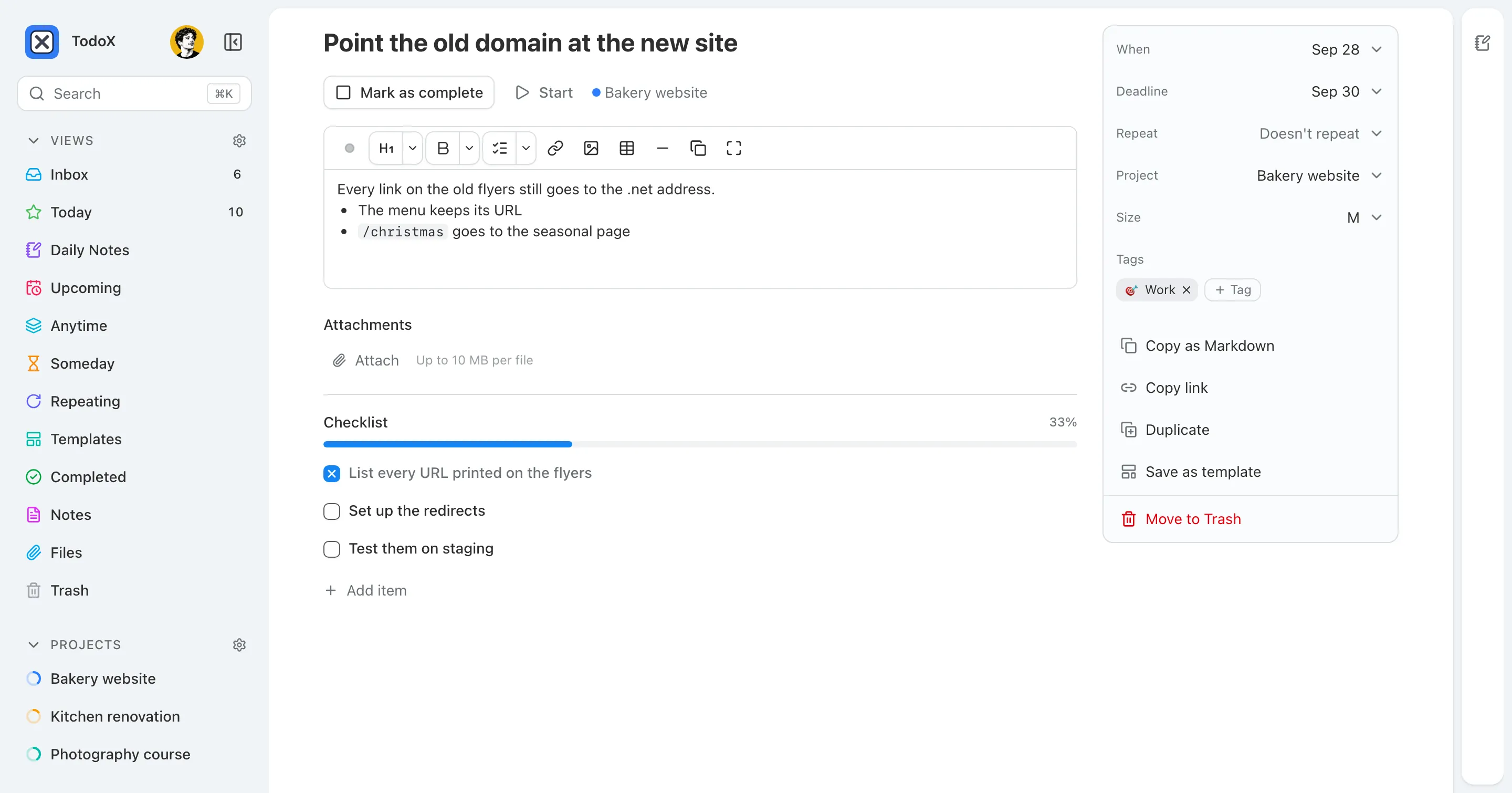The image size is (1512, 793).
Task: Check the Mark as complete checkbox
Action: coord(343,93)
